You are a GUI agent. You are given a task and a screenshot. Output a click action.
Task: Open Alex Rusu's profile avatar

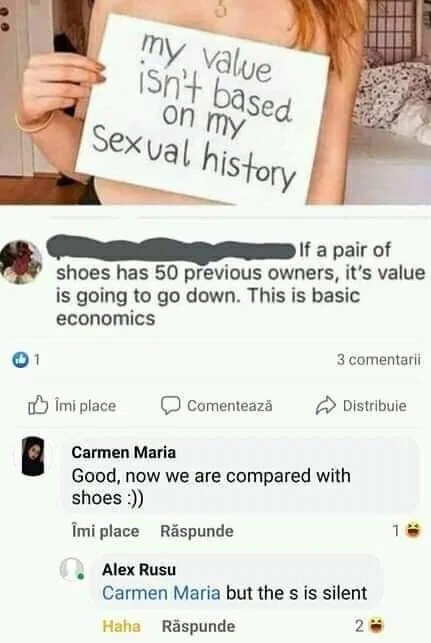72,569
